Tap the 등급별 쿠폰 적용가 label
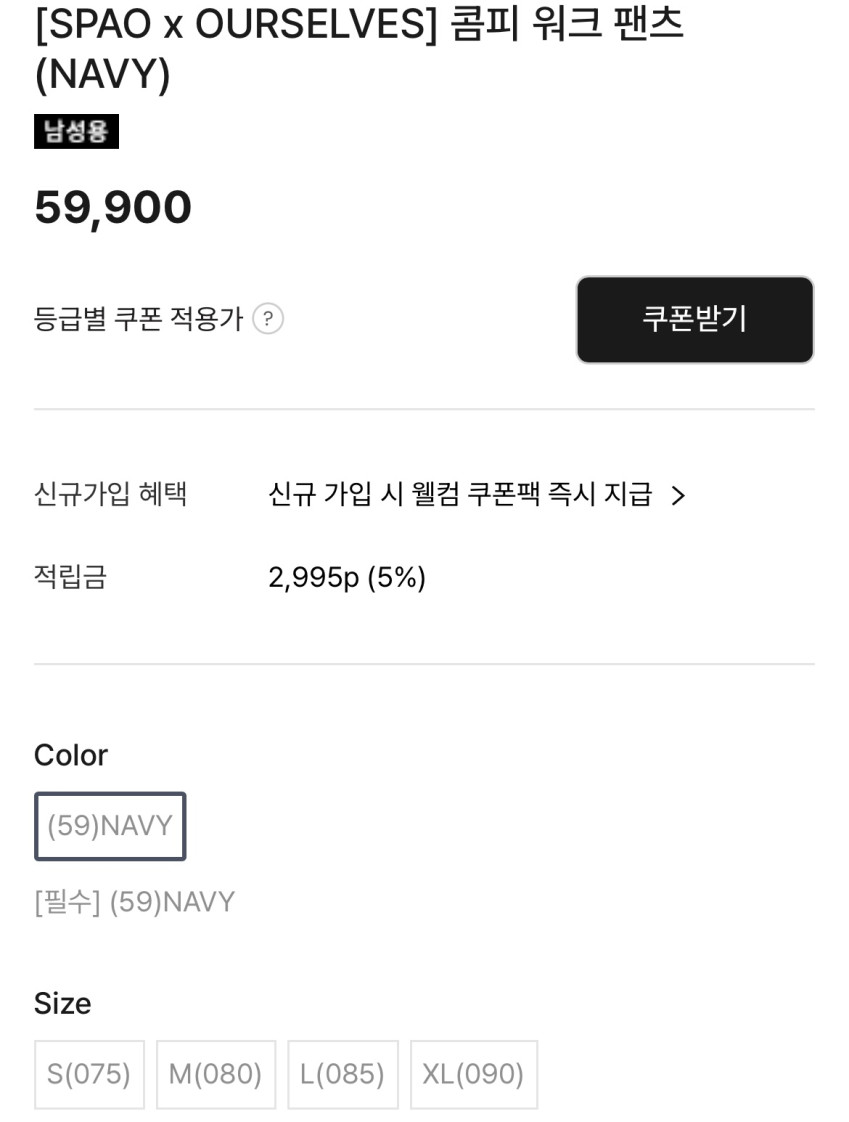 (x=138, y=319)
